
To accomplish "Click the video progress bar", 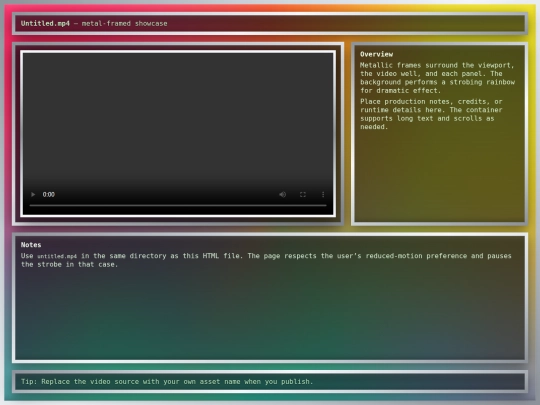I will [178, 205].
